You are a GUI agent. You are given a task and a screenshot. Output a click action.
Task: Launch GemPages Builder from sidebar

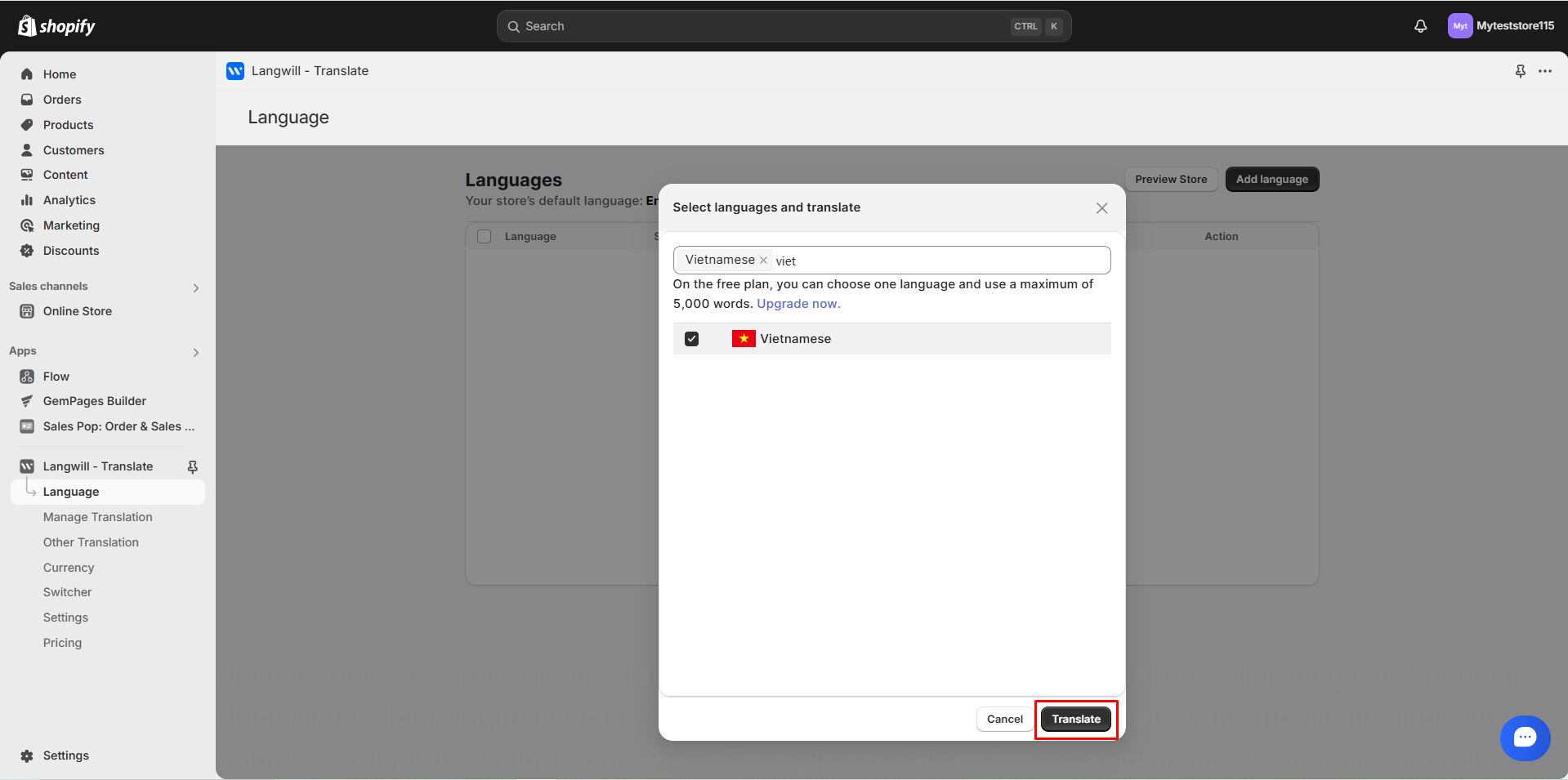[94, 400]
